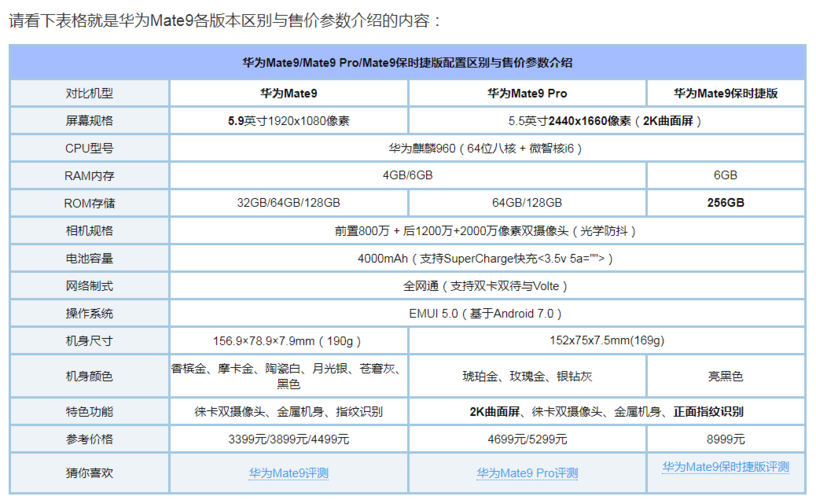Select the 华为Mate9保时捷版 column header
Screen dimensions: 816x500
click(x=725, y=93)
